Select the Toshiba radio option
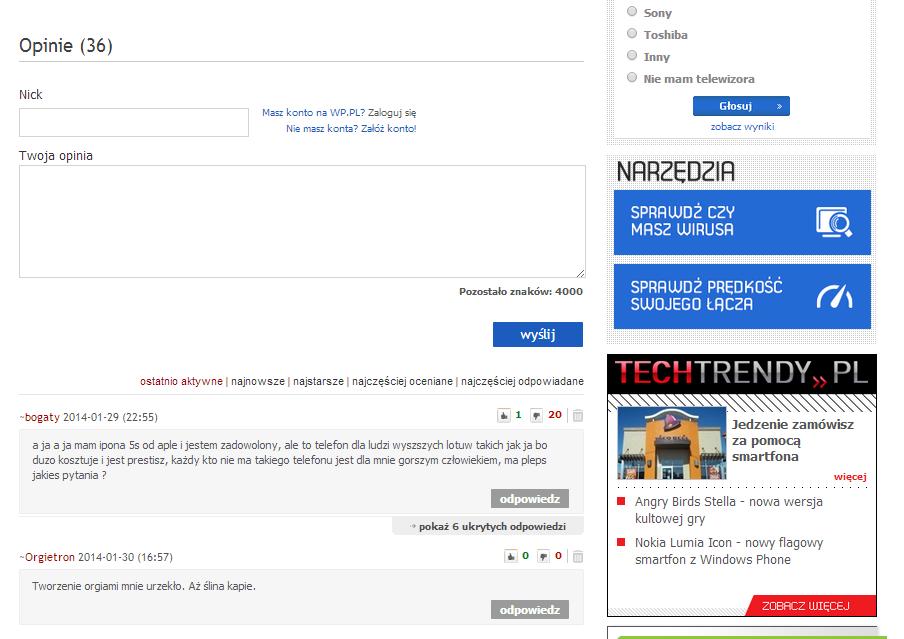 point(632,34)
